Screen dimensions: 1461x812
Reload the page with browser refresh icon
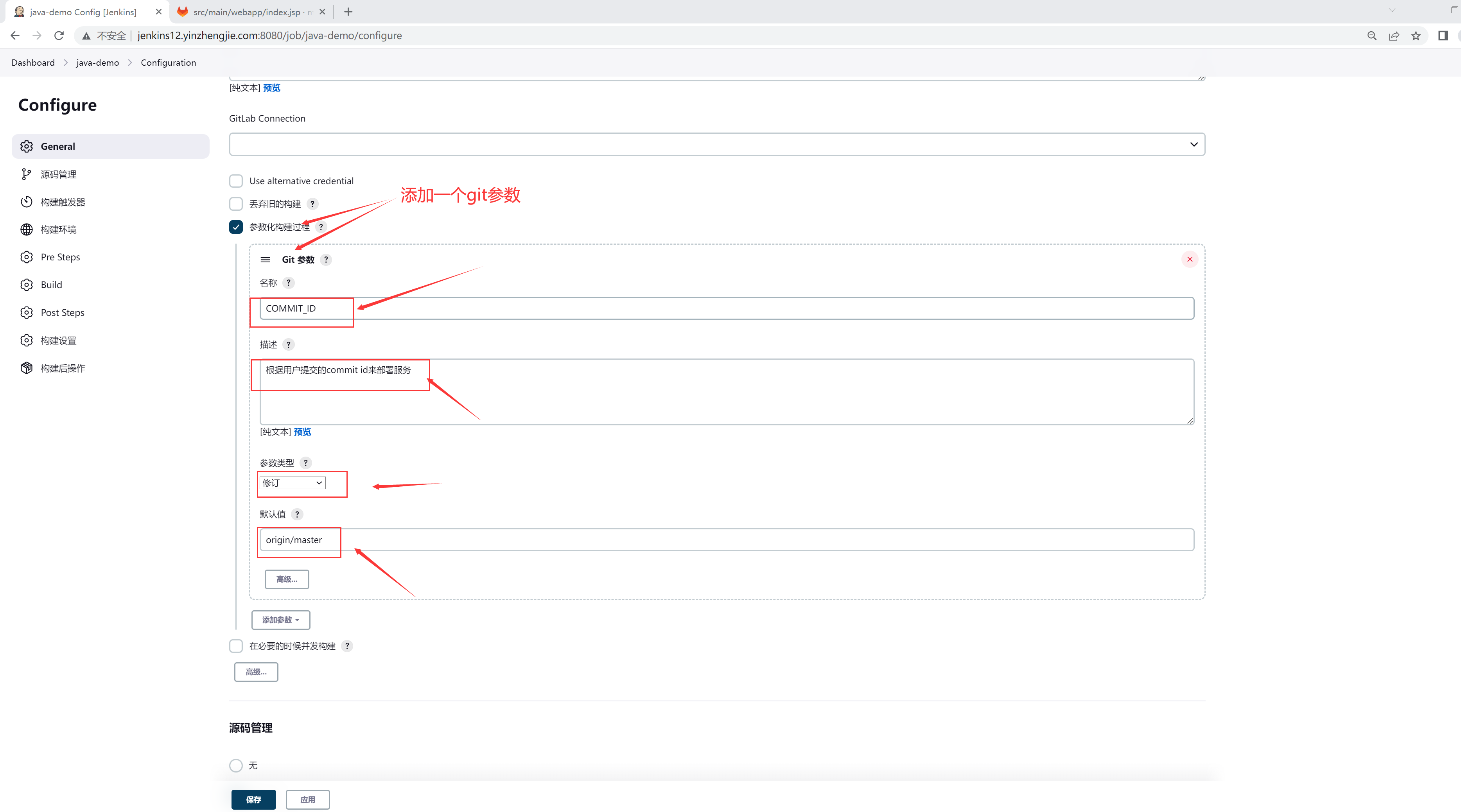tap(59, 36)
